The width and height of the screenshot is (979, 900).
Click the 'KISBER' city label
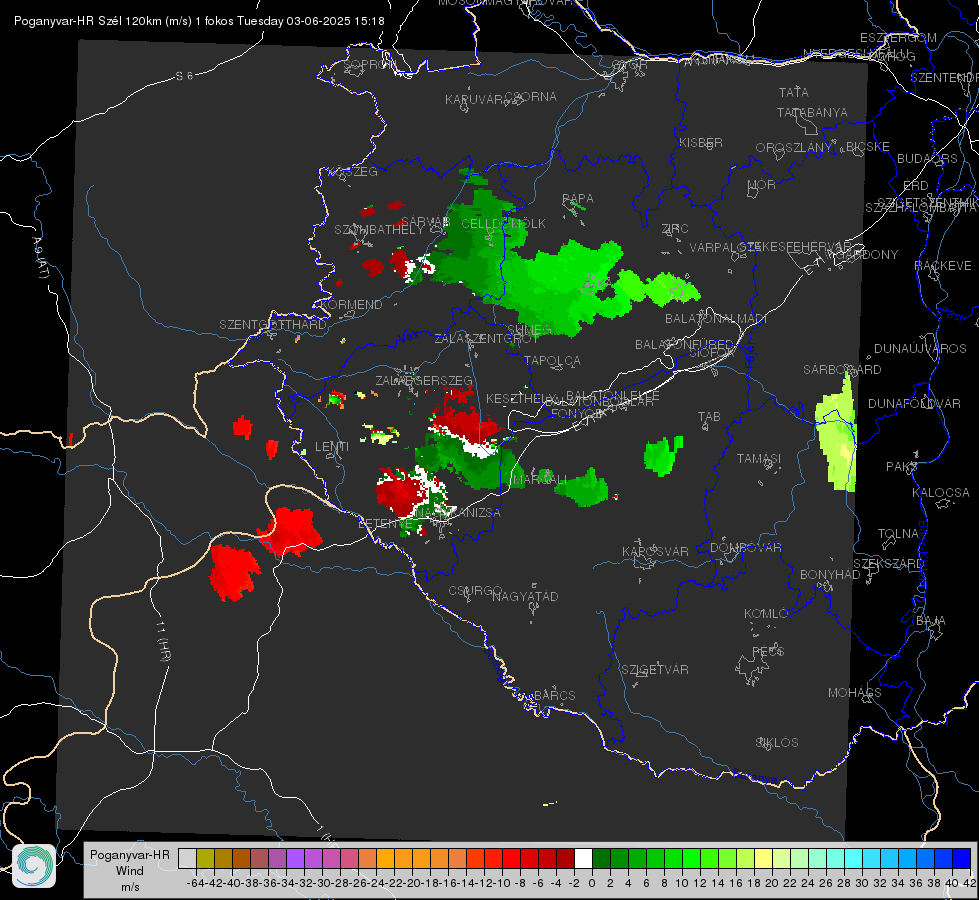click(701, 142)
